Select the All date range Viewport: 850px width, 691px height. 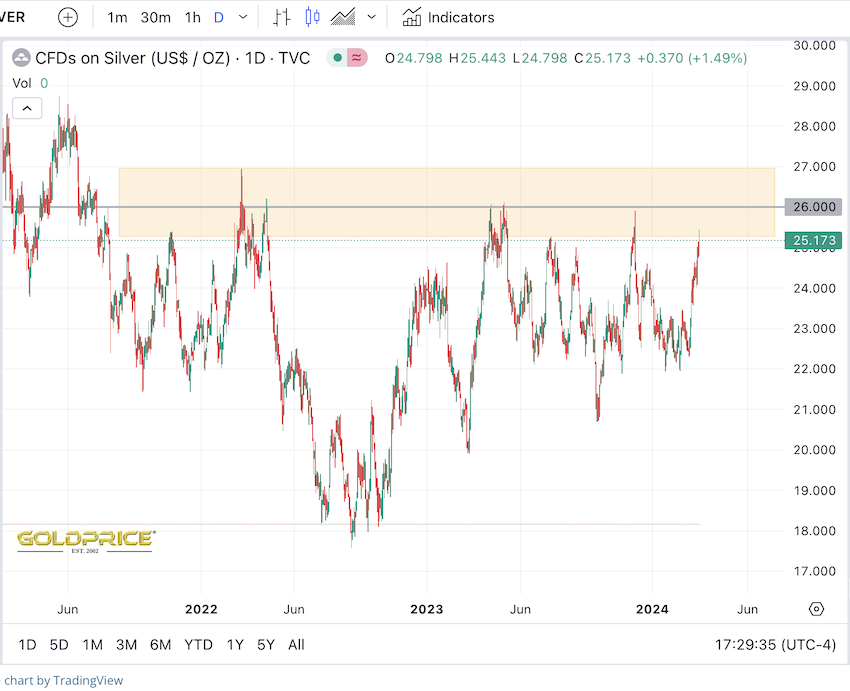point(296,645)
